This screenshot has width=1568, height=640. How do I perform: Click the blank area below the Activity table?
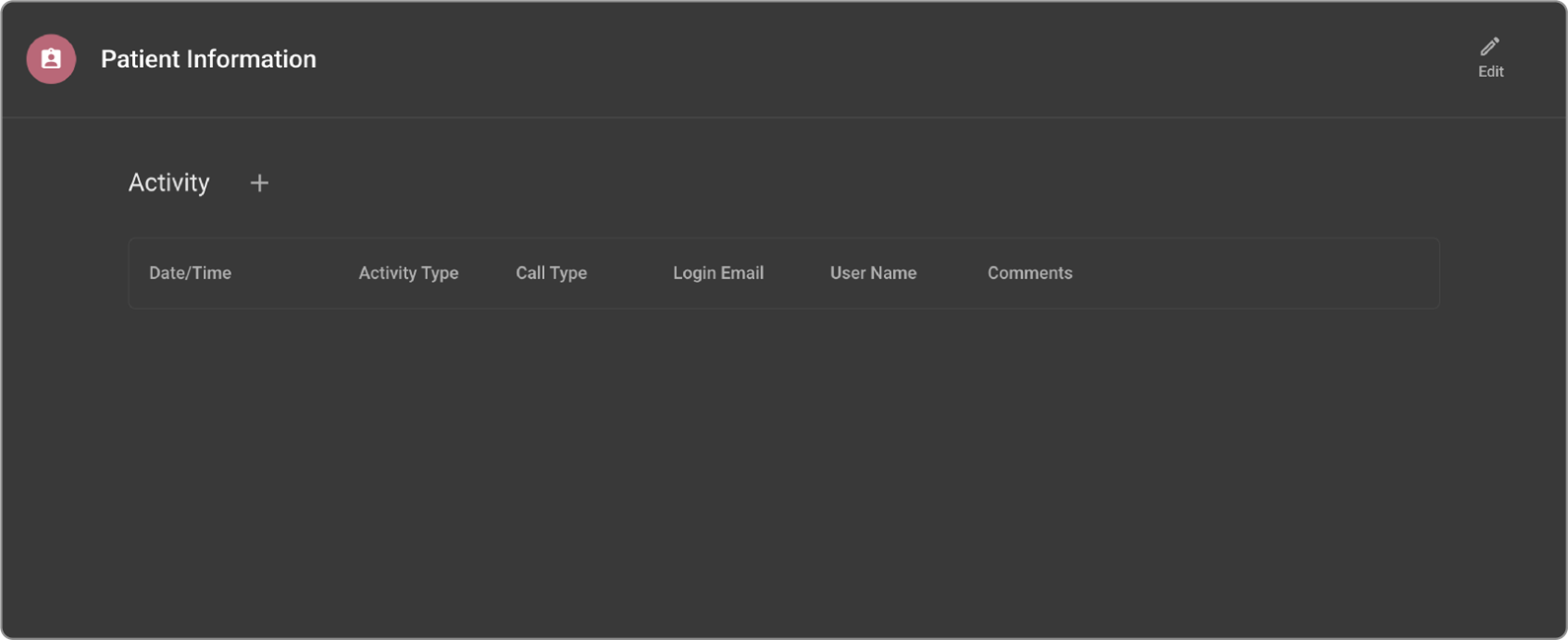(x=784, y=463)
